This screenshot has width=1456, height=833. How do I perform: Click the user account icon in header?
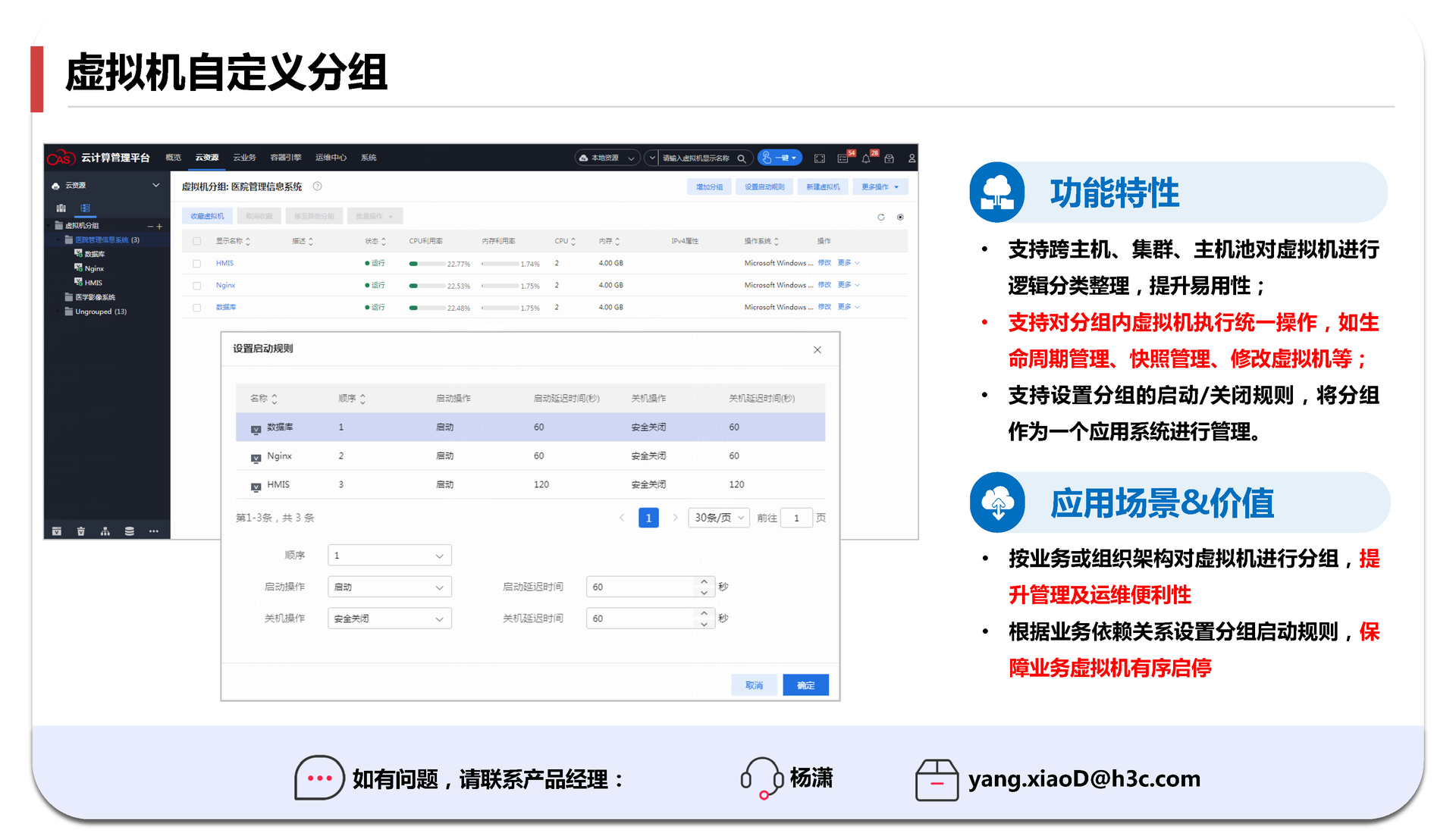(x=912, y=158)
